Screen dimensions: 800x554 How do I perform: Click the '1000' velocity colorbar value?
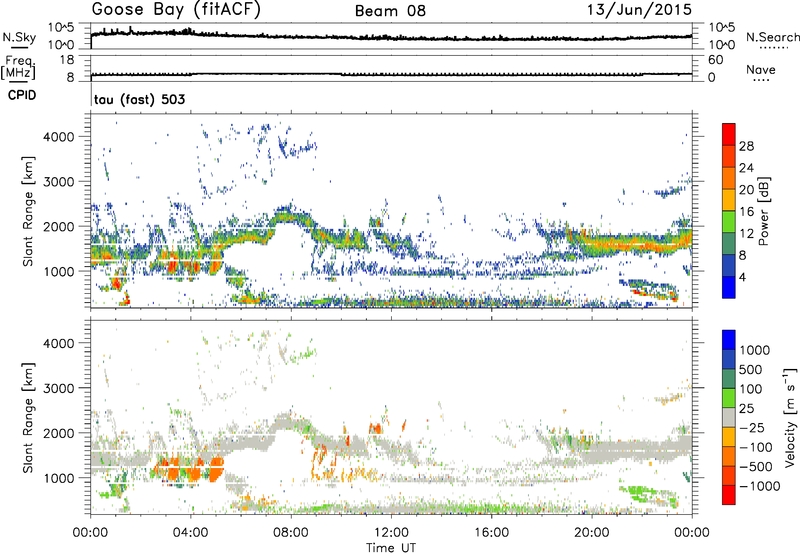click(755, 350)
